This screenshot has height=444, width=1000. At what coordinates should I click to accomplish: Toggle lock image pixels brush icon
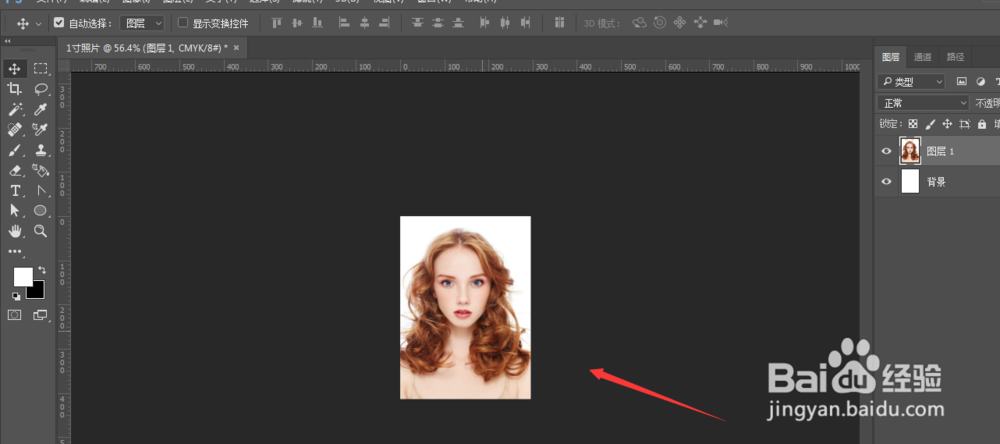(x=930, y=124)
